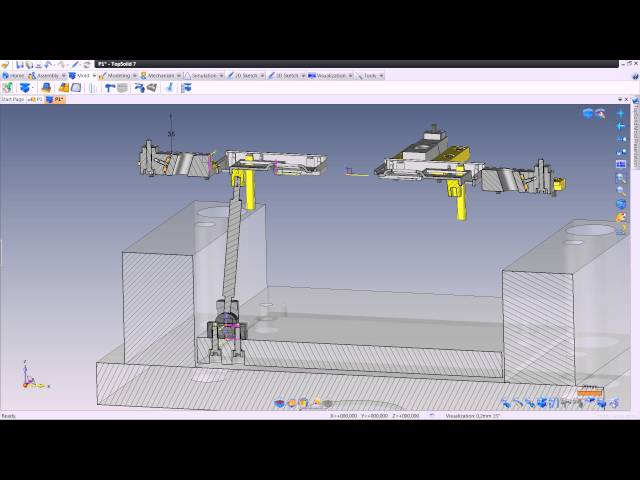Click the blue cube view icon in viewport
Screen dimensions: 640x480
pos(588,113)
